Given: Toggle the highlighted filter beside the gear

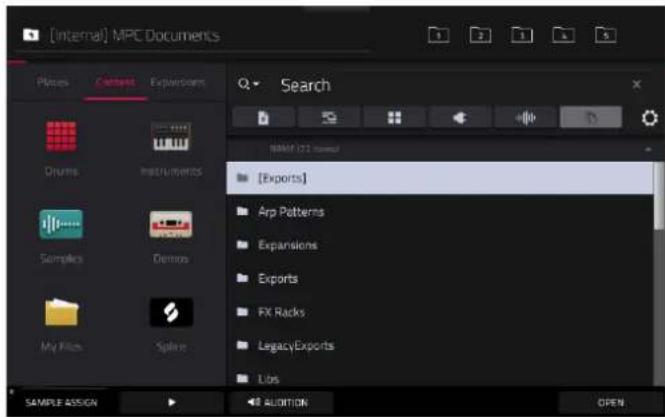Looking at the screenshot, I should tap(591, 118).
